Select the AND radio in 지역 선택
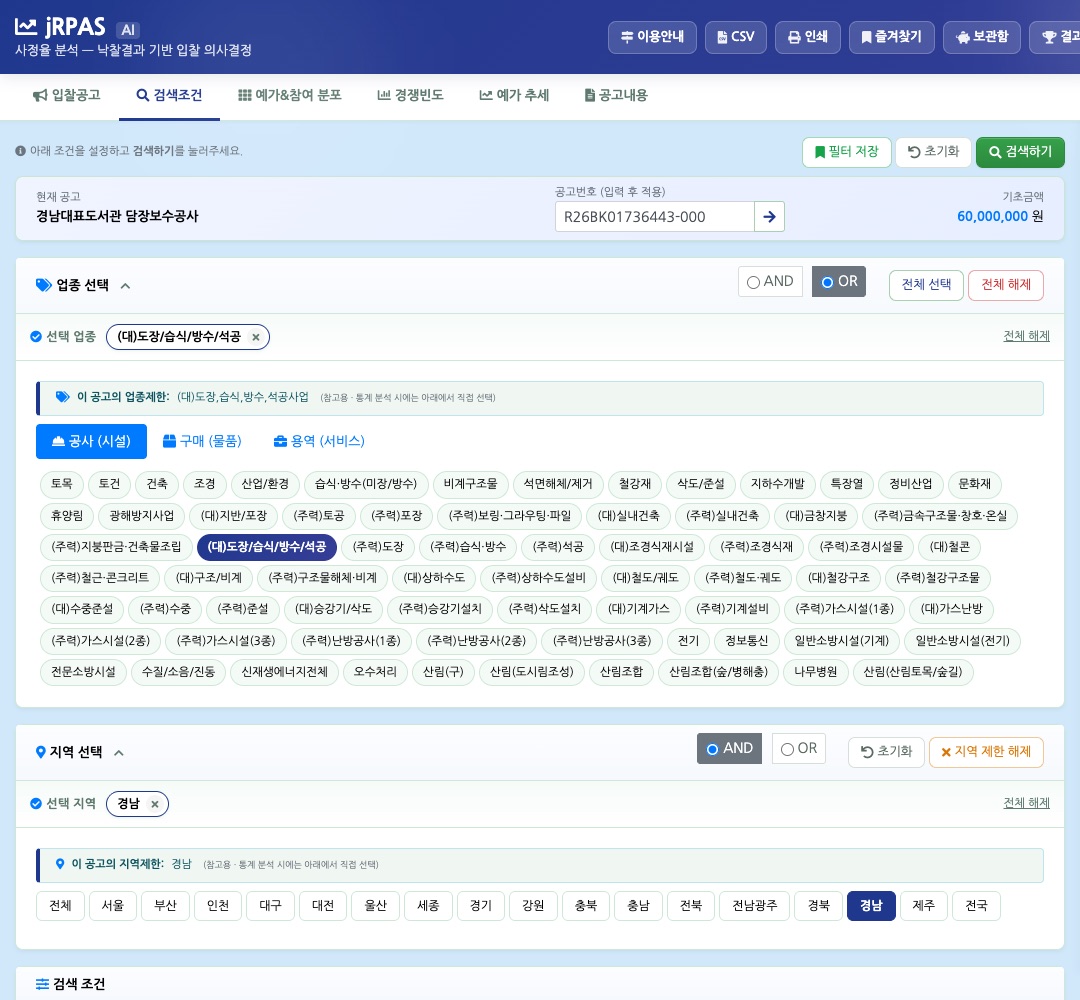The width and height of the screenshot is (1080, 1000). (729, 749)
